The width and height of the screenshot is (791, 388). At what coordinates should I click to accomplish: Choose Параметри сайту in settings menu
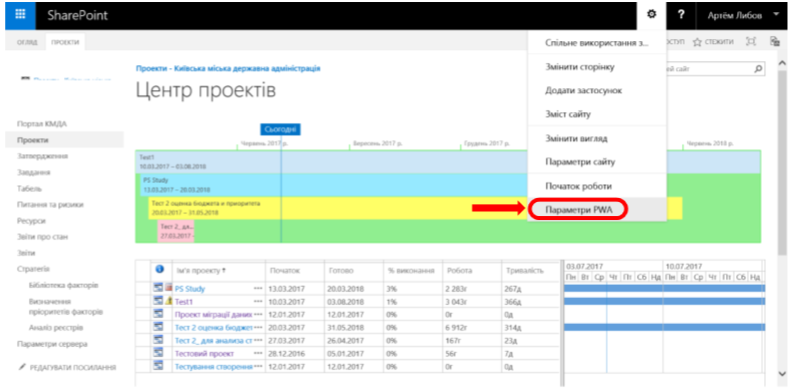tap(597, 162)
